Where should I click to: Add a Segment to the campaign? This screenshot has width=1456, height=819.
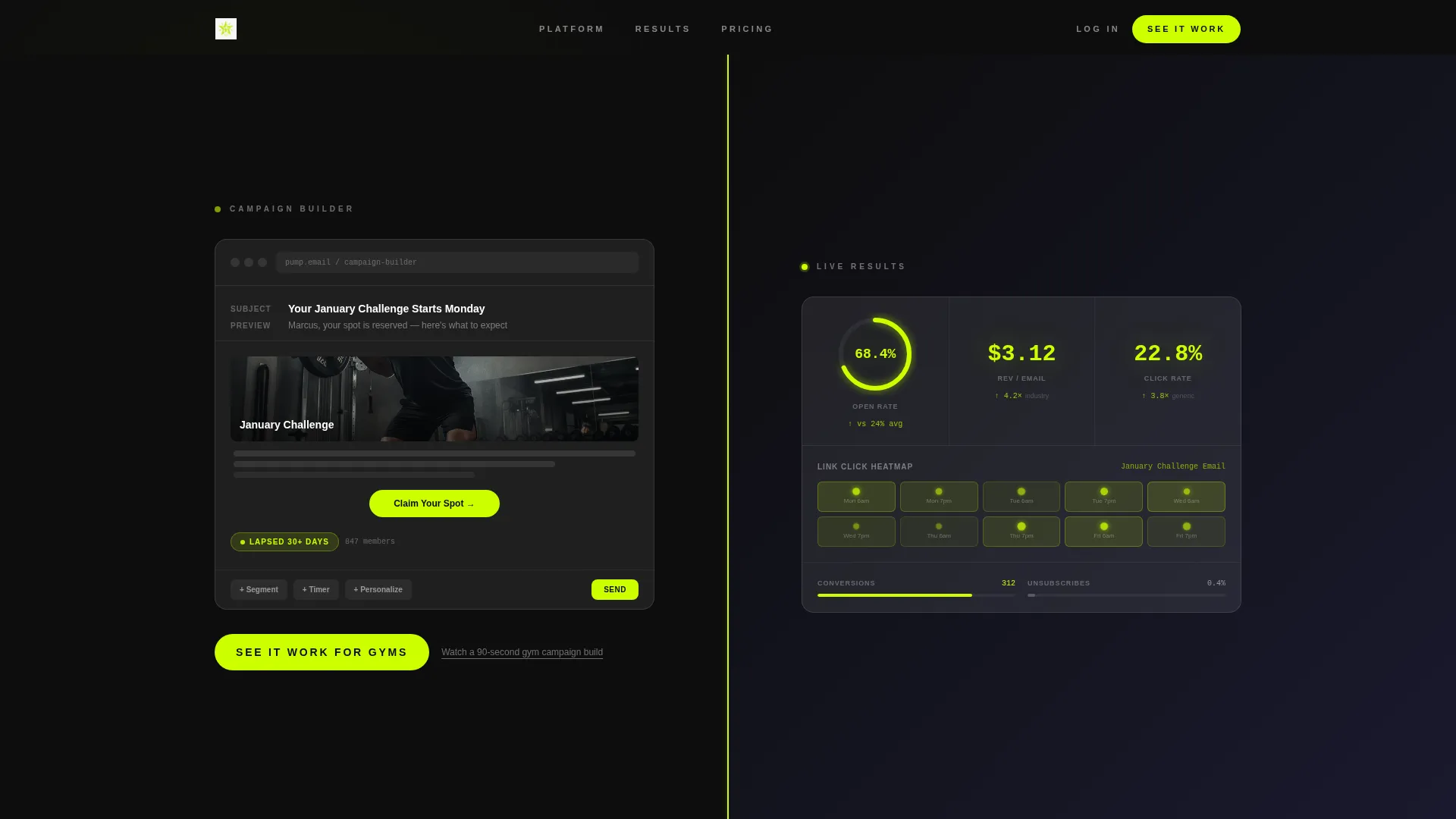click(259, 589)
